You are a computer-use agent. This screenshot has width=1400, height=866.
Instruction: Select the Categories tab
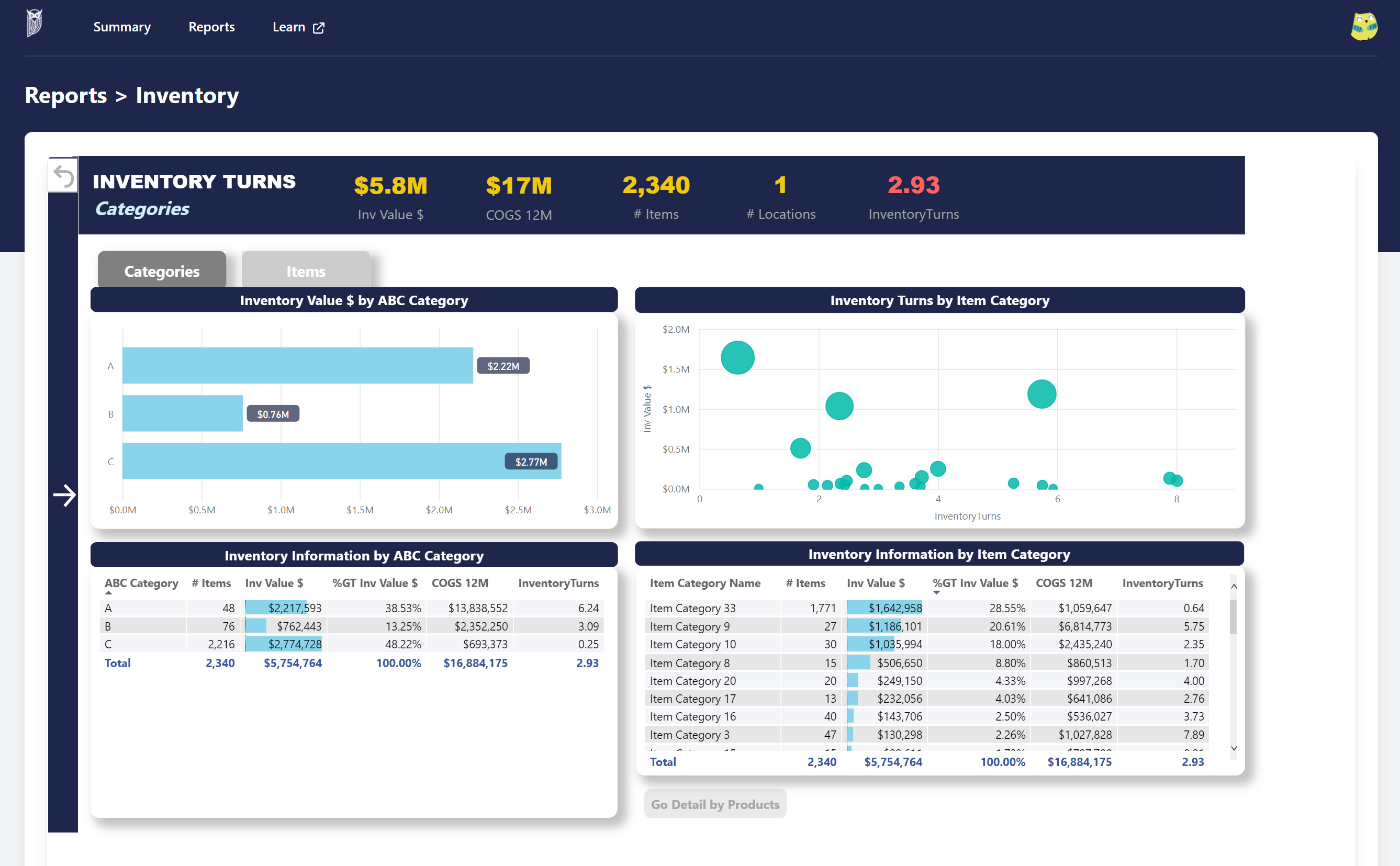(x=162, y=271)
